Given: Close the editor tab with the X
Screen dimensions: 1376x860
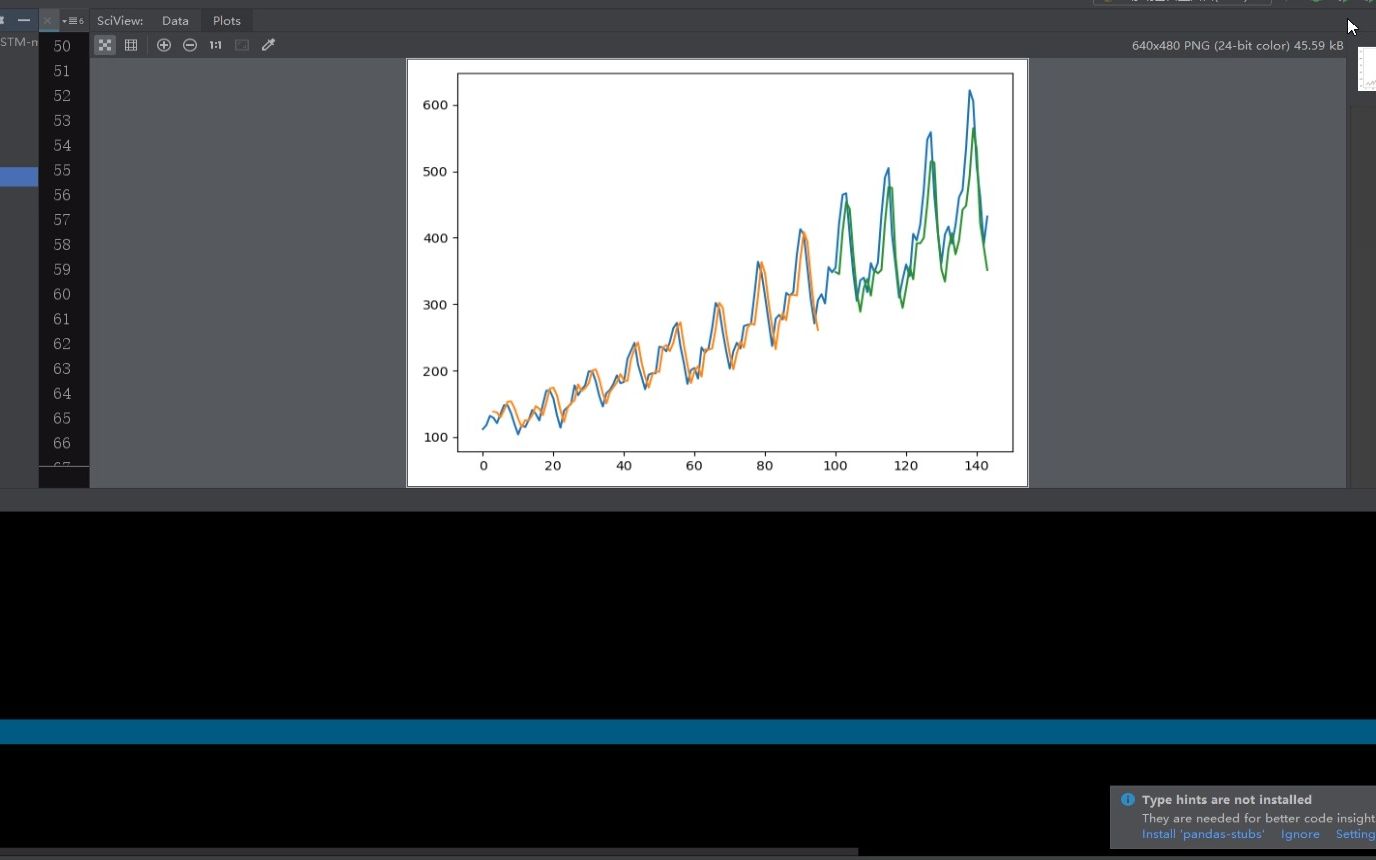Looking at the screenshot, I should [x=47, y=21].
